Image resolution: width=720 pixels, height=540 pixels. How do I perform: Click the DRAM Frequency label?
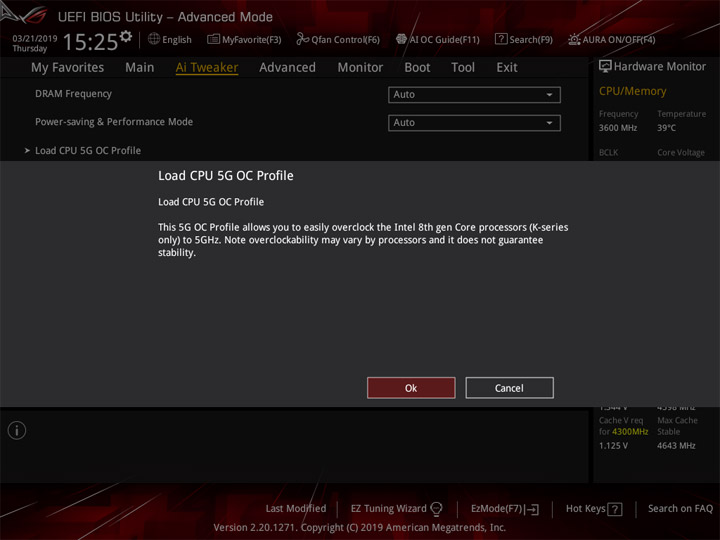tap(73, 94)
